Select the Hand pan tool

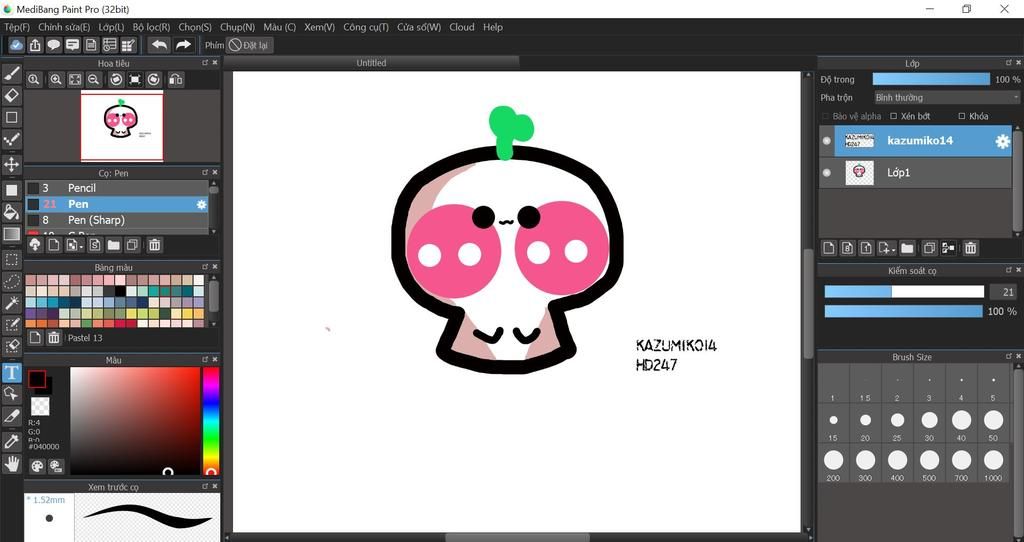click(x=11, y=464)
